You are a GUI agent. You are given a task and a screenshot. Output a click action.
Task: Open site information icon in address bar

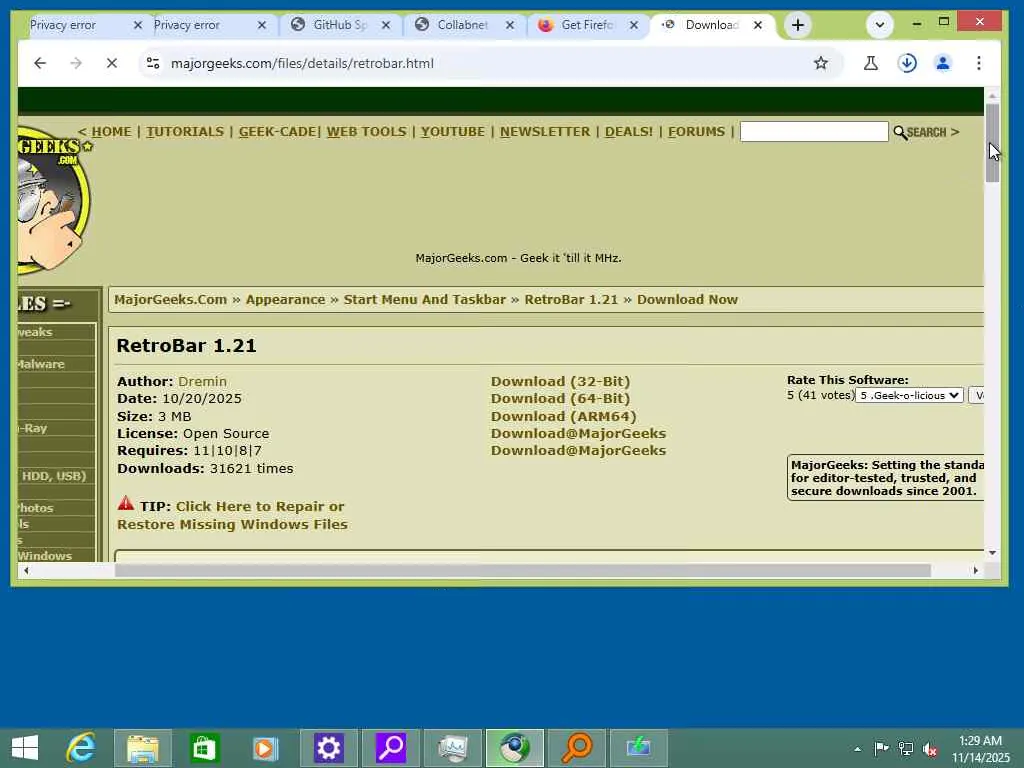pos(153,63)
